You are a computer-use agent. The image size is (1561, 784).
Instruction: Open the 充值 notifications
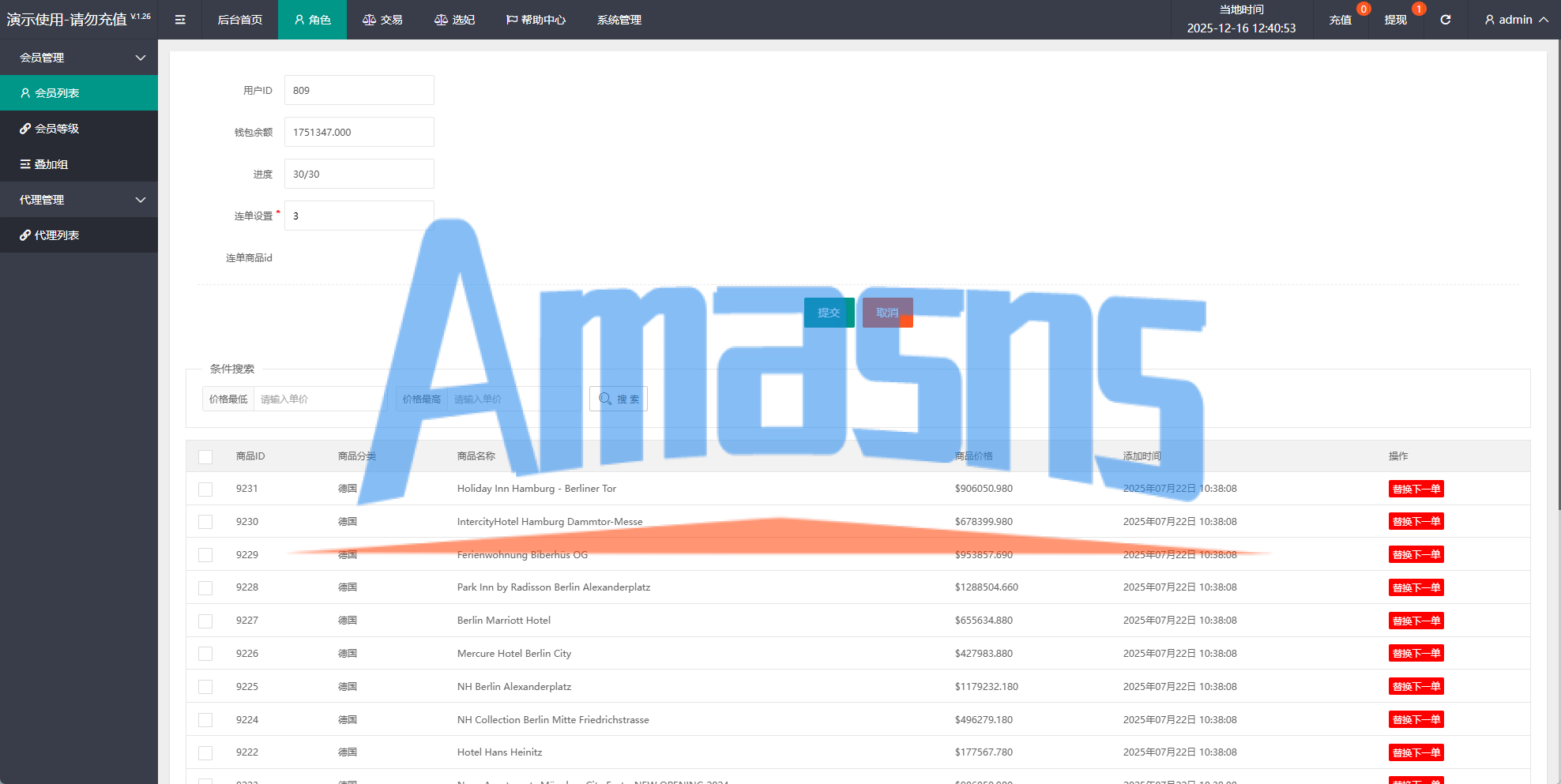pos(1341,20)
